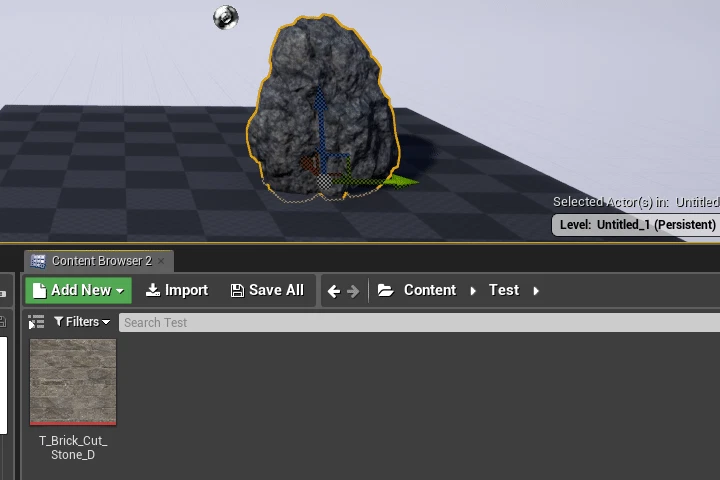
Task: Select the Test breadcrumb
Action: point(504,290)
